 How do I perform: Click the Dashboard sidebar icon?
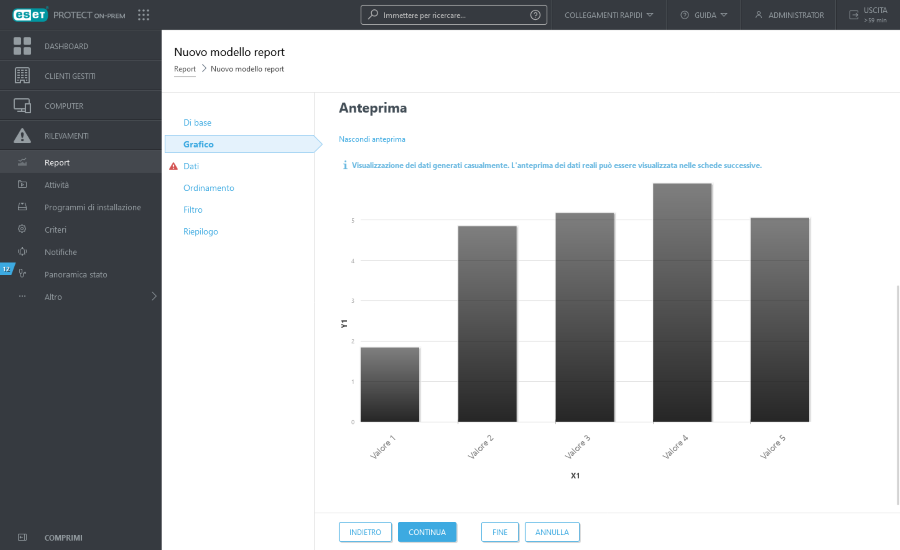coord(22,46)
